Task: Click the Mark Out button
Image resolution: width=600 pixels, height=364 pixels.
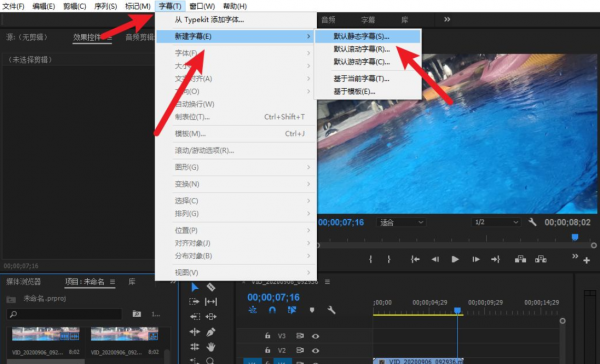Action: click(389, 259)
